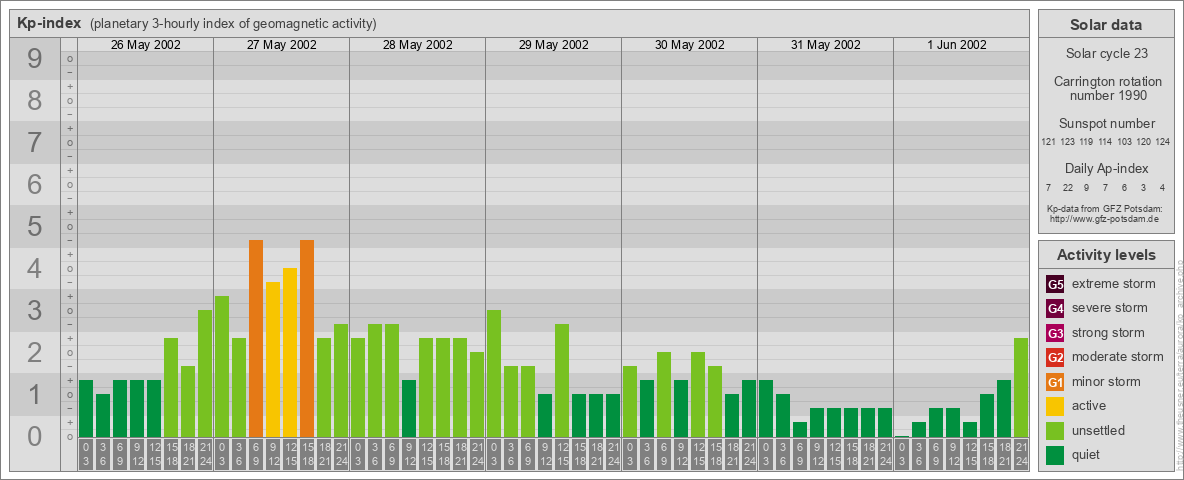Select the yellow active level swatch

[1055, 406]
